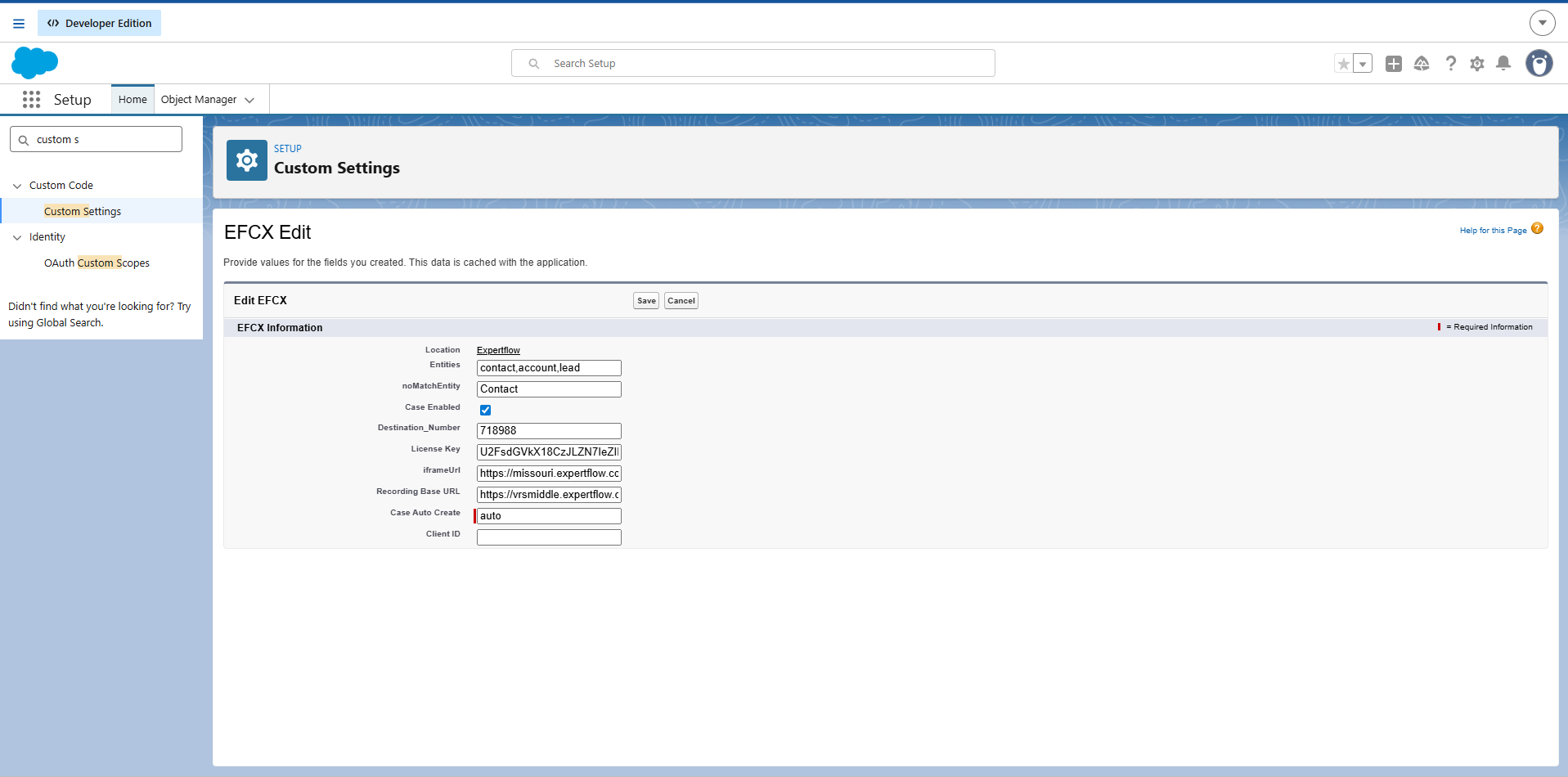Open the user profile avatar
1568x777 pixels.
click(x=1539, y=63)
